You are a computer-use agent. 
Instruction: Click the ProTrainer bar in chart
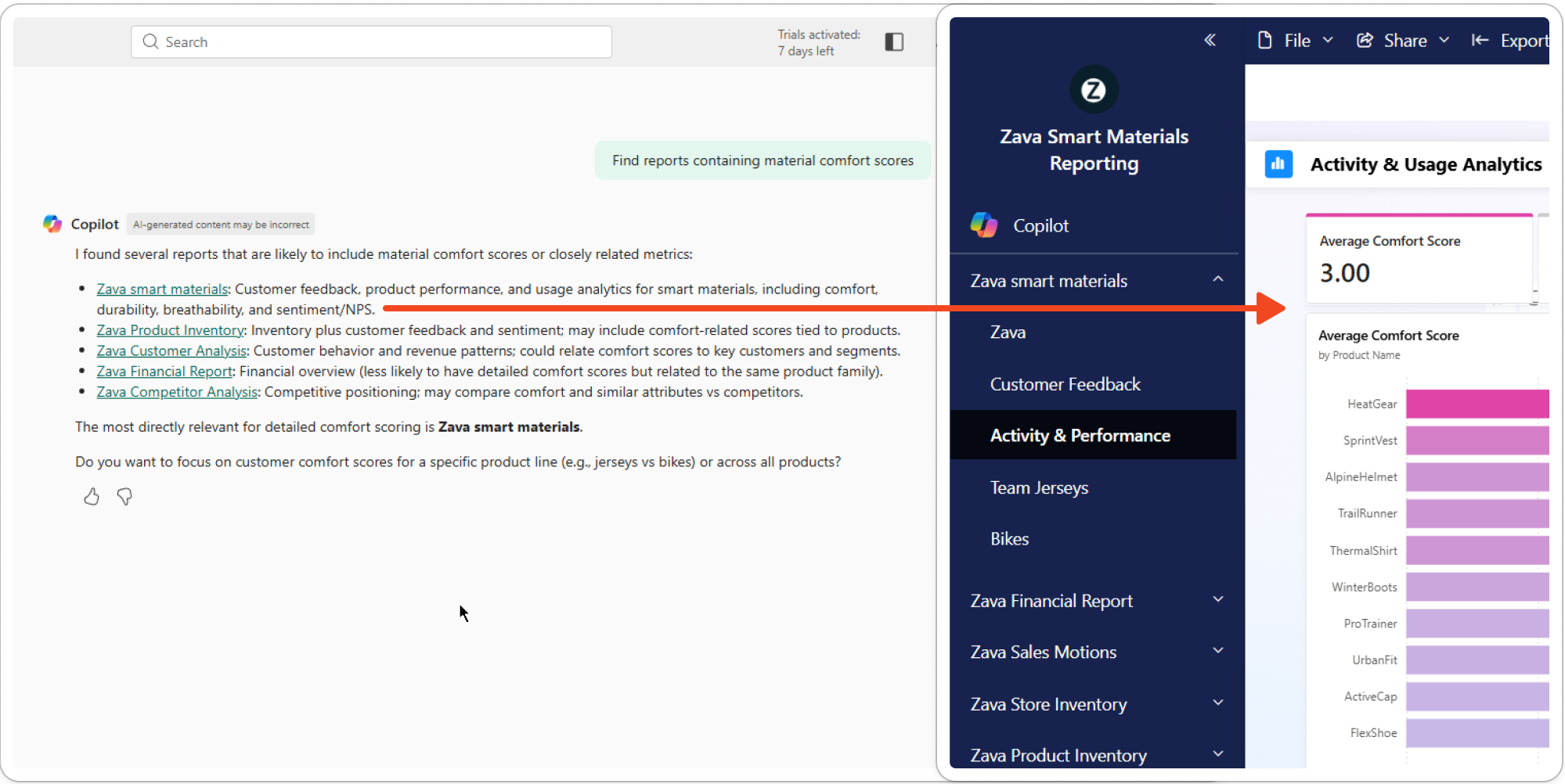click(x=1477, y=624)
